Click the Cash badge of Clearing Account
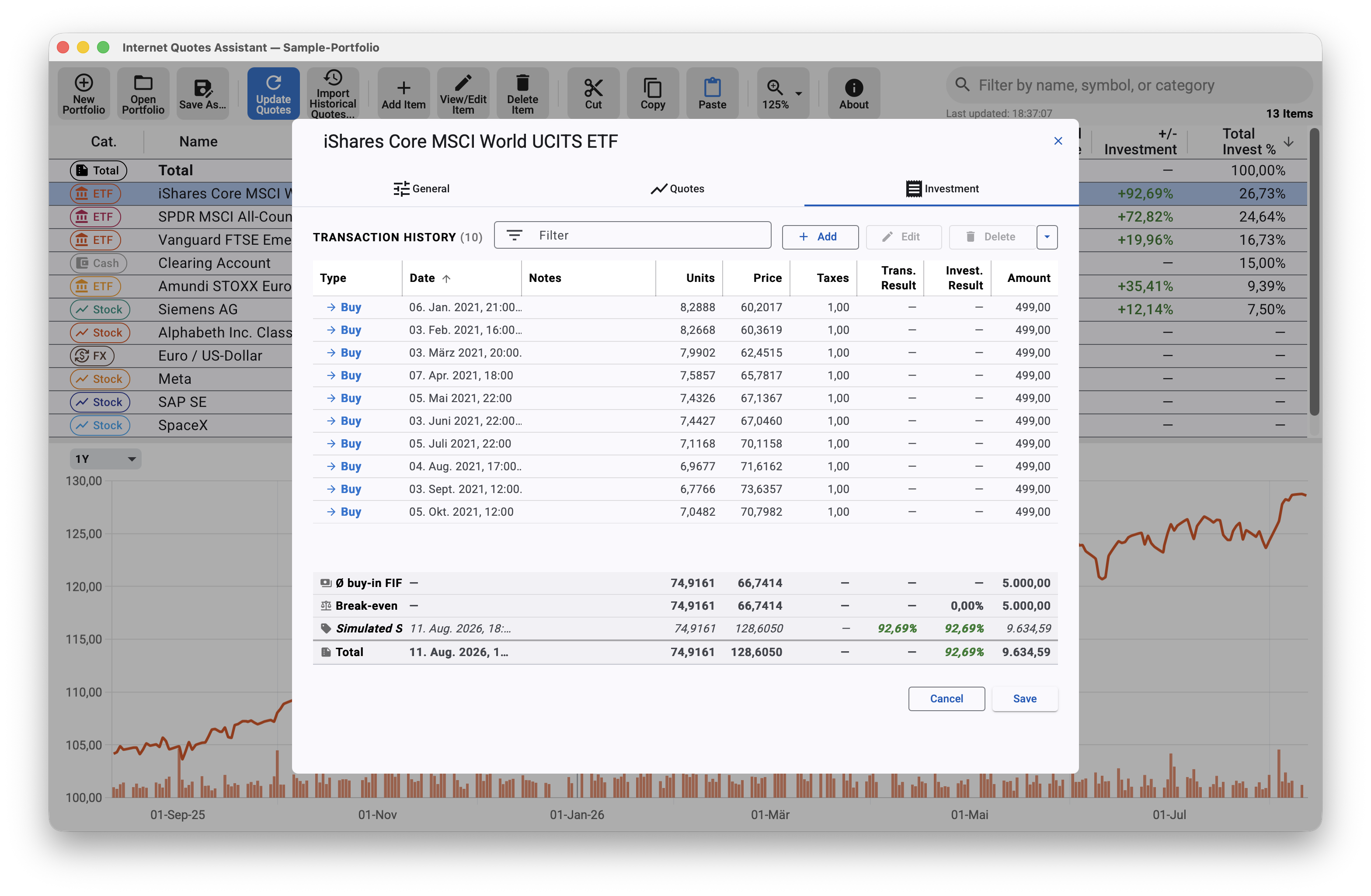 tap(98, 263)
